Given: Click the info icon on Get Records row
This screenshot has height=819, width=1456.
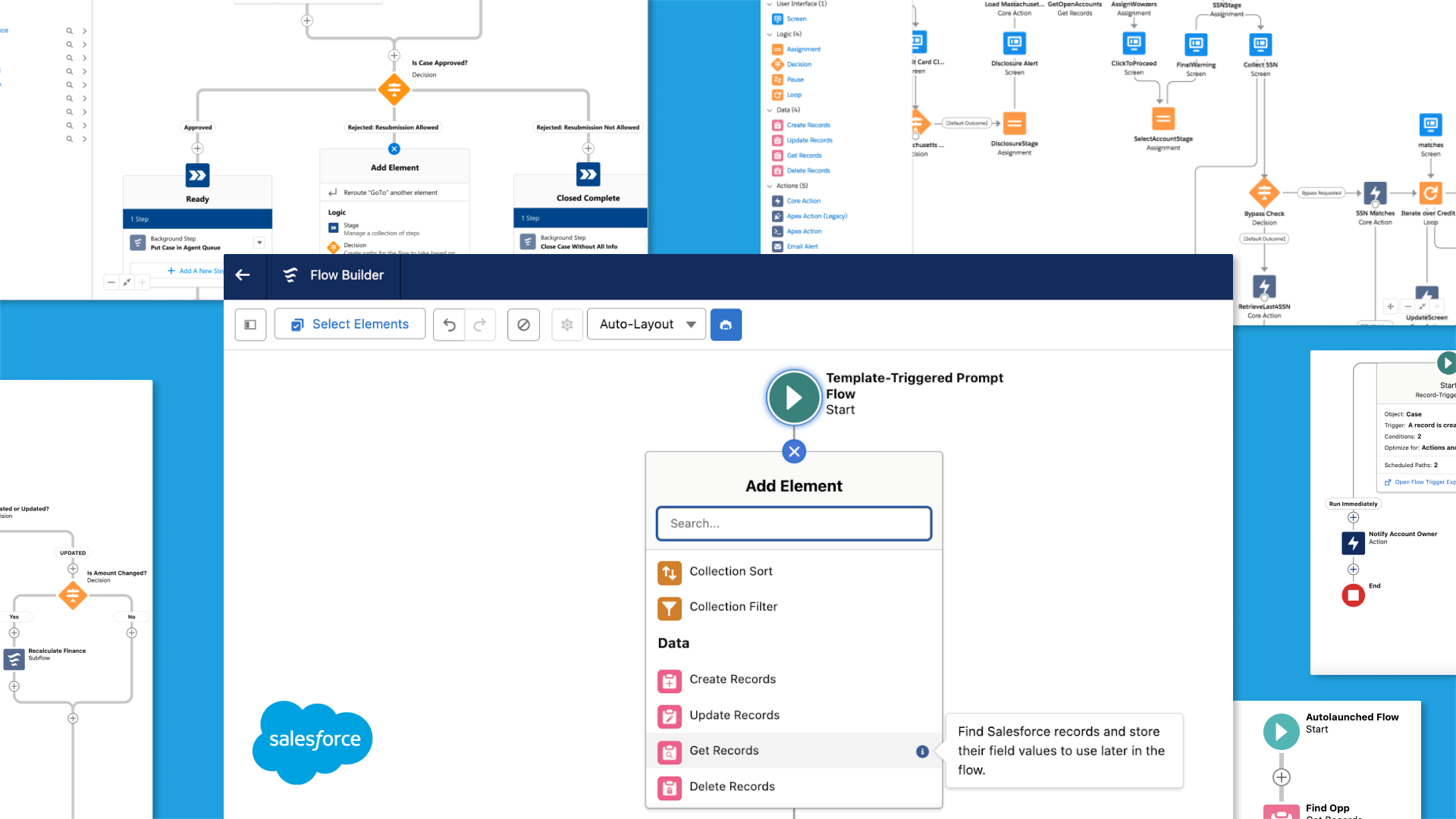Looking at the screenshot, I should click(x=922, y=752).
